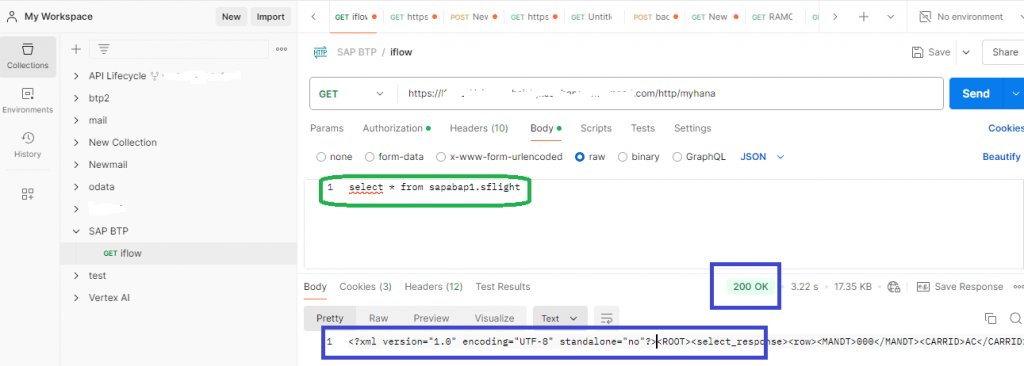The width and height of the screenshot is (1024, 366).
Task: Expand the New Collection folder
Action: point(77,142)
